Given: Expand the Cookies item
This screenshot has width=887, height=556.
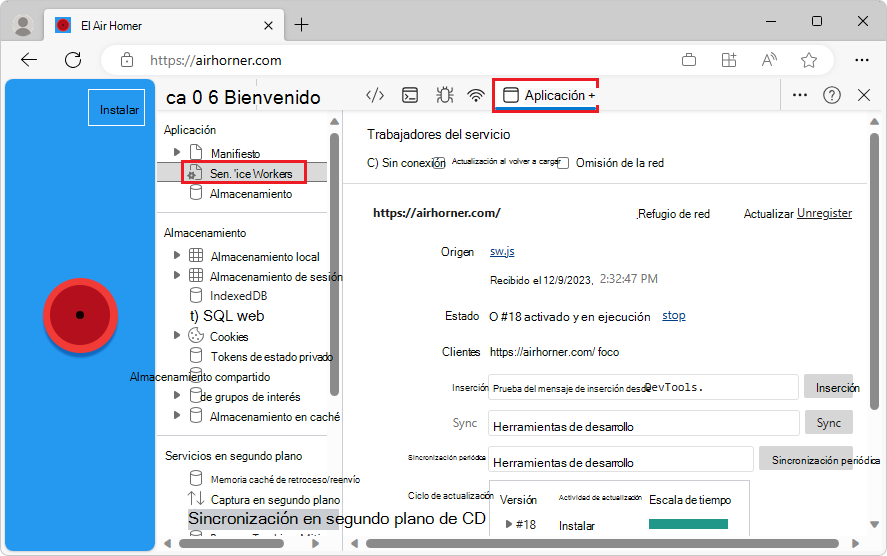Looking at the screenshot, I should tap(177, 335).
